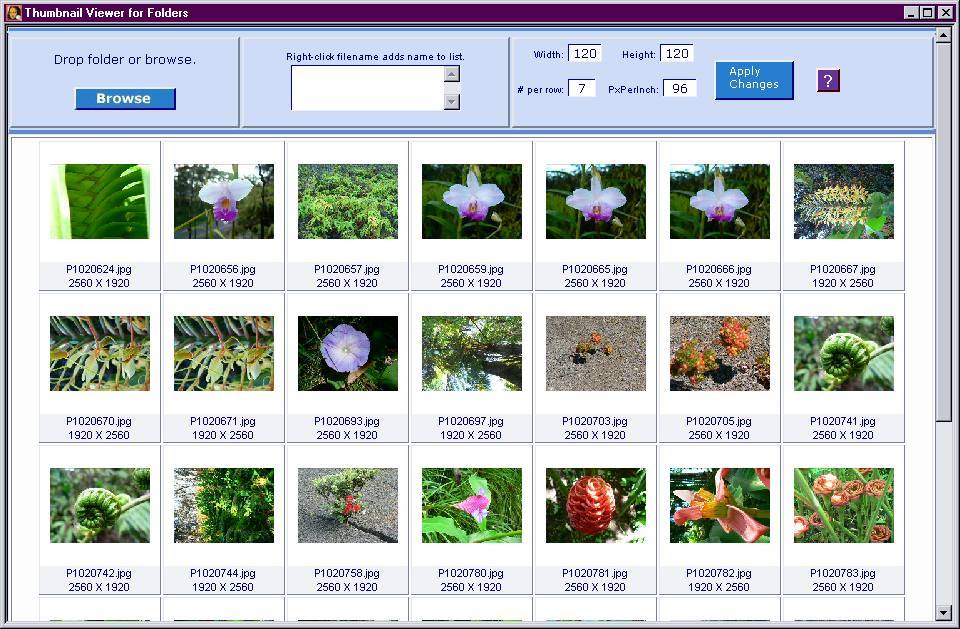The width and height of the screenshot is (960, 629).
Task: Click the Apply Changes button
Action: [754, 80]
